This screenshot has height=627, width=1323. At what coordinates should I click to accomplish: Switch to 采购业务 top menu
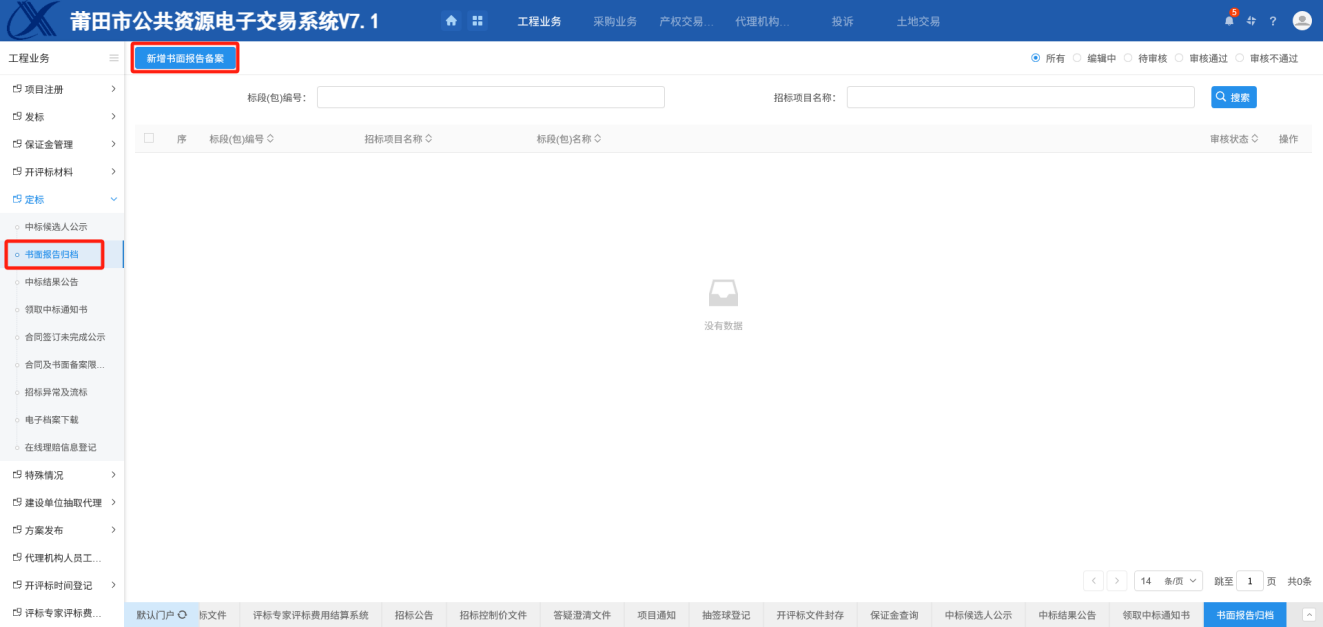[614, 21]
